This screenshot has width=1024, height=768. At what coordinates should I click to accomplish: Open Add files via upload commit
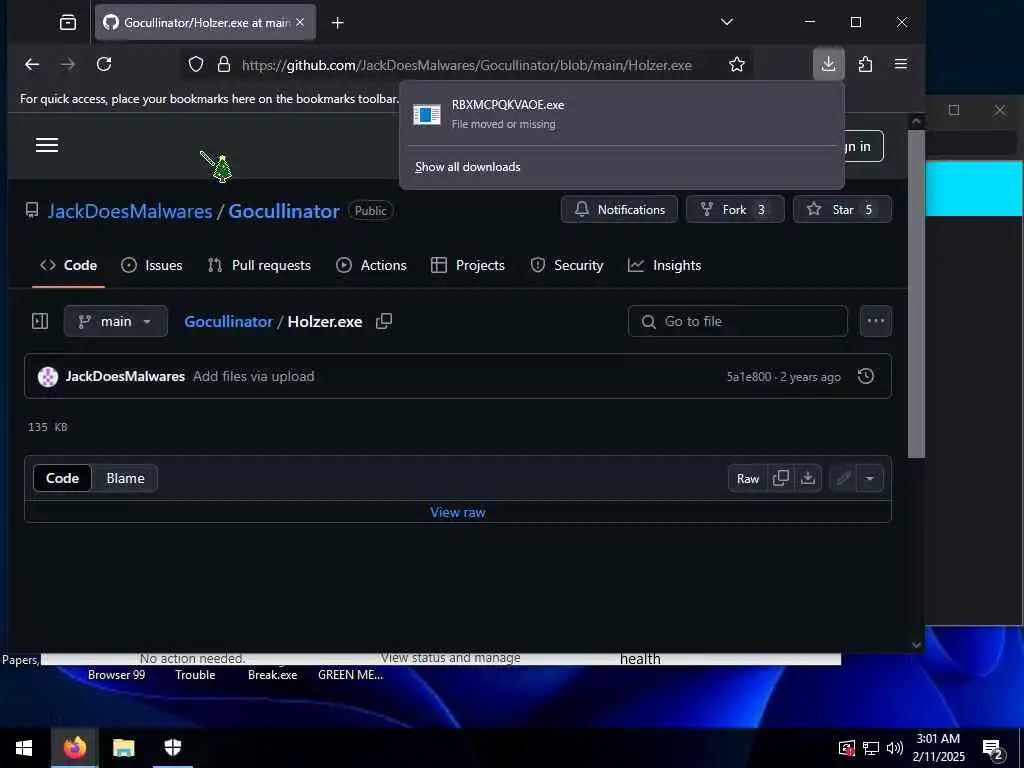point(253,377)
